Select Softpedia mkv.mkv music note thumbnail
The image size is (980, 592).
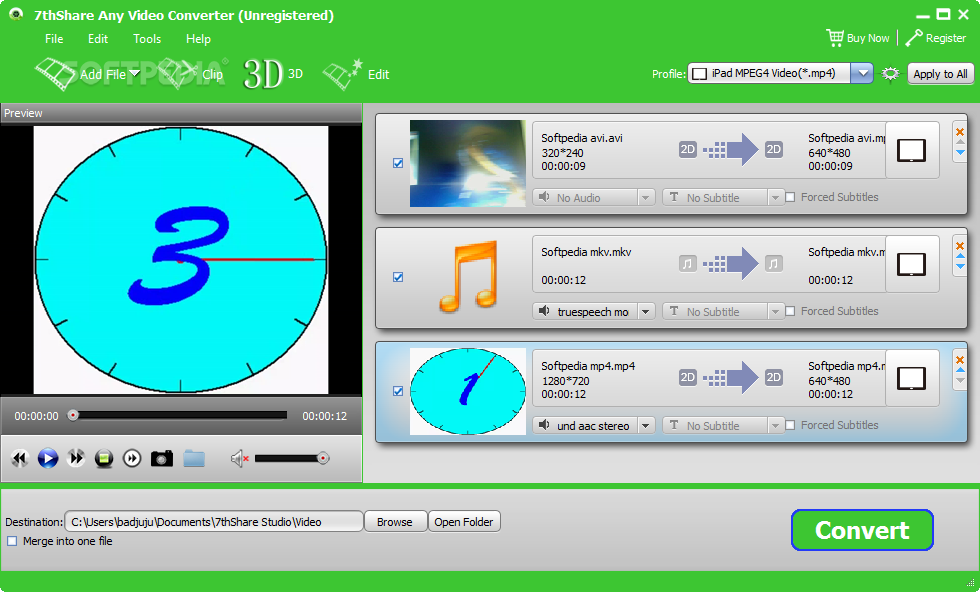pyautogui.click(x=468, y=277)
